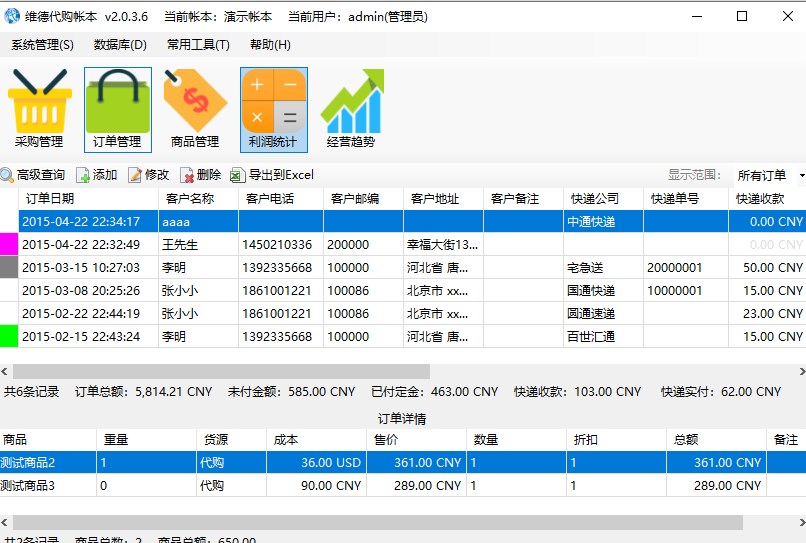
Task: Open the 系统管理(S) menu
Action: [x=42, y=45]
